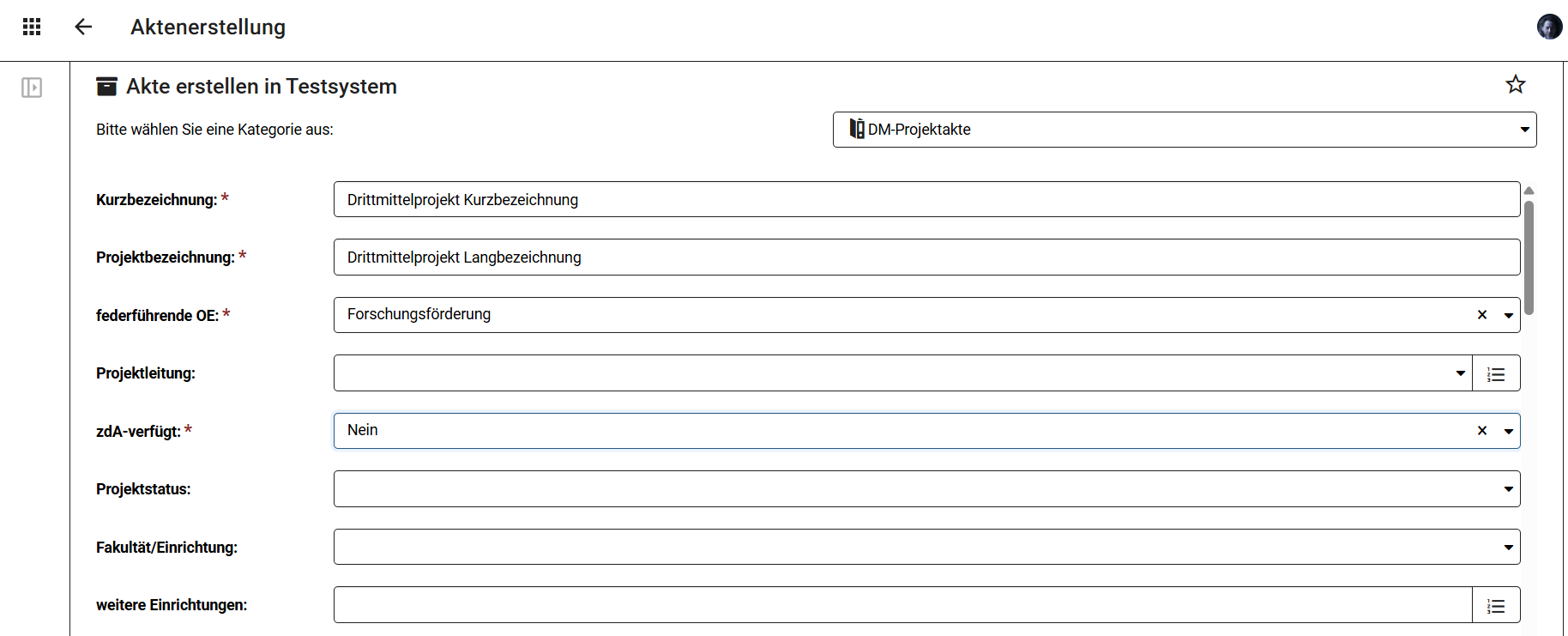Expand the federführende OE dropdown
Viewport: 1568px width, 636px height.
(x=1509, y=315)
